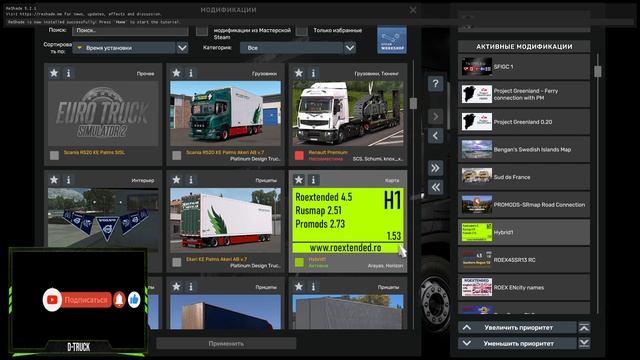Image resolution: width=640 pixels, height=360 pixels.
Task: Toggle green checkbox of Hybrid1 mod
Action: 299,262
